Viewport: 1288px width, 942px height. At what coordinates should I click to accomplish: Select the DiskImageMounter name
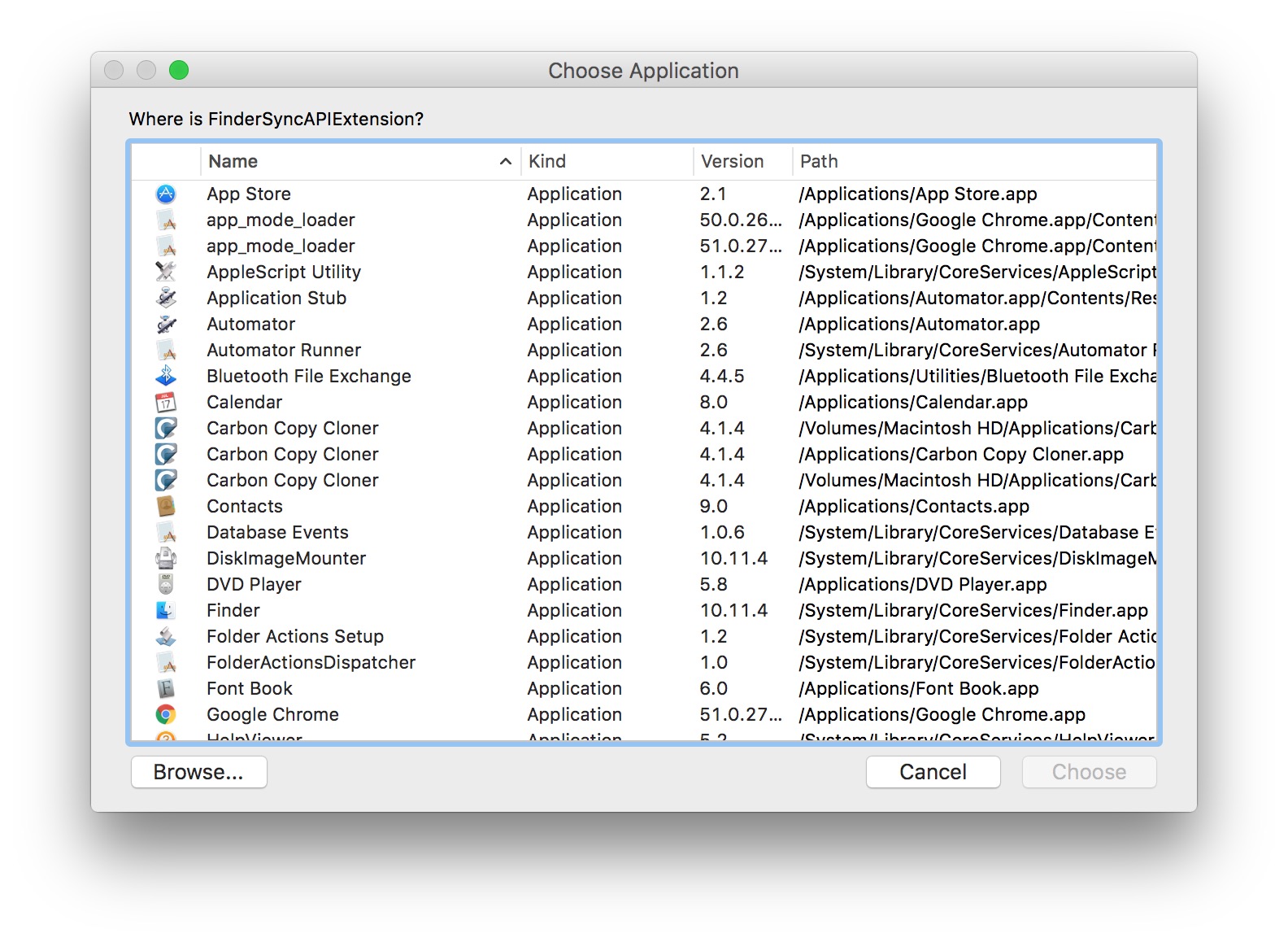286,558
